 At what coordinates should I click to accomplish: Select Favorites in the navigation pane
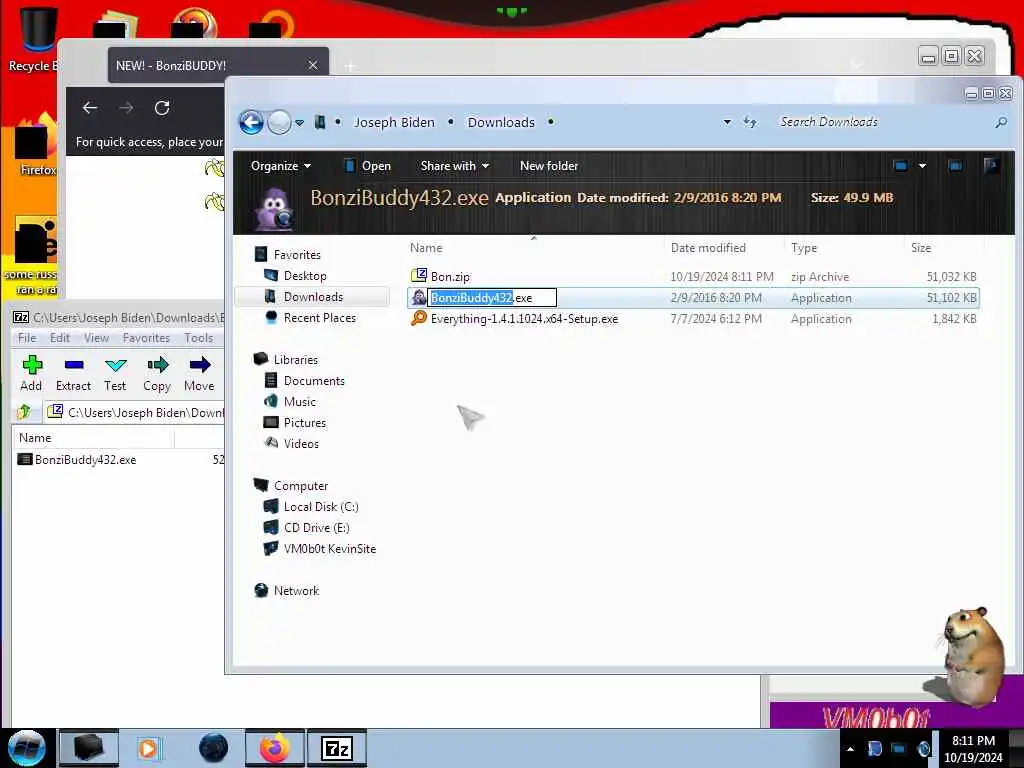pos(296,255)
